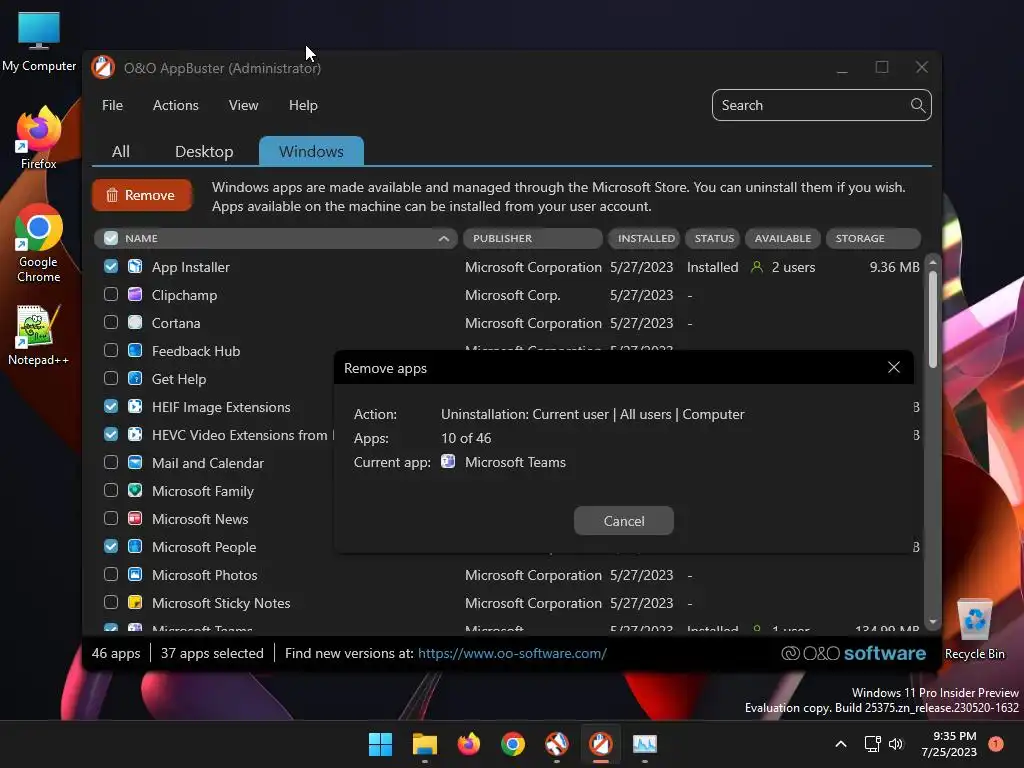
Task: Open the Notepad++ desktop shortcut
Action: 39,334
